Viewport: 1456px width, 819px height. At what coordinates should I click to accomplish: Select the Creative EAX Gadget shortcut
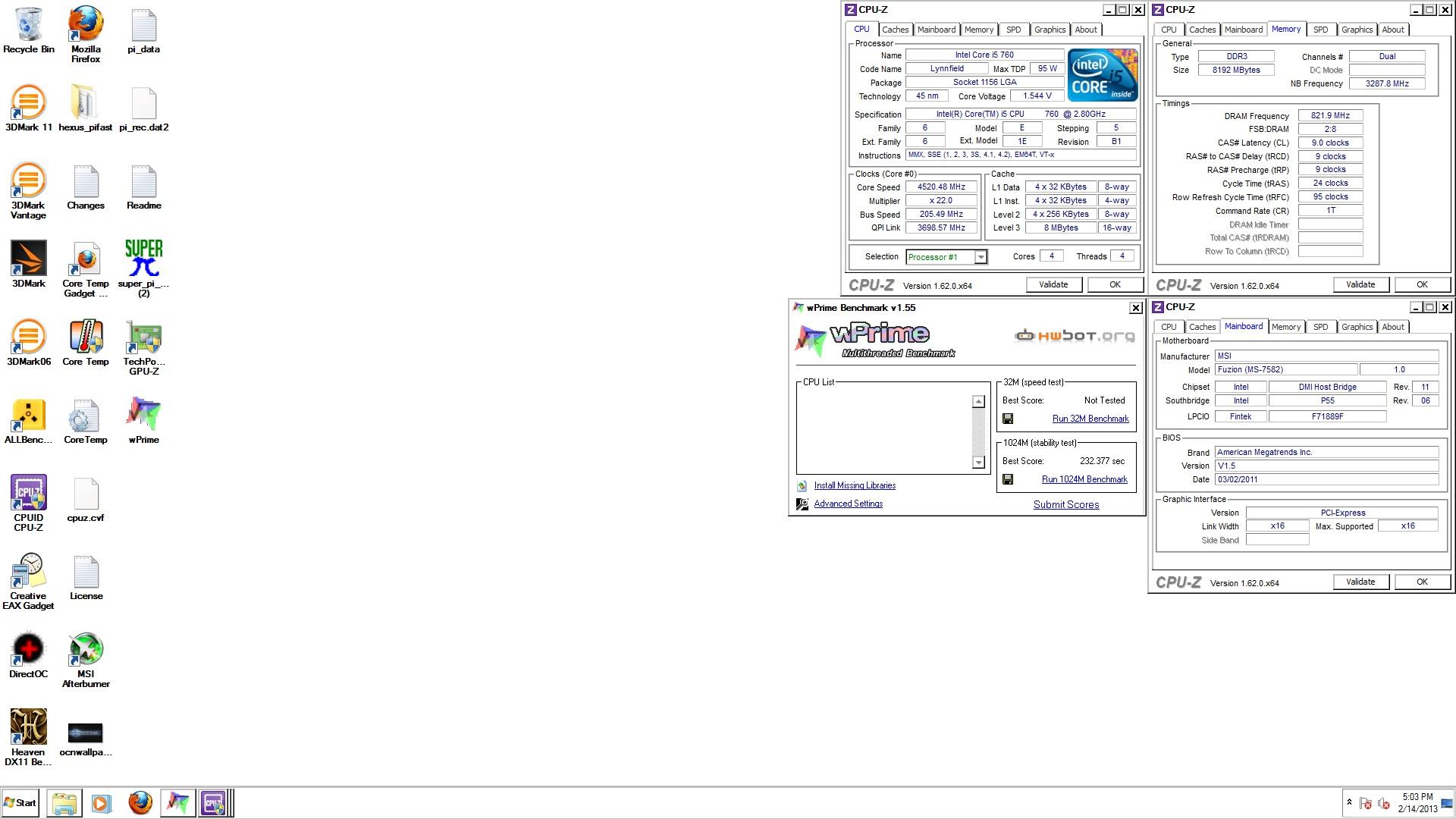tap(28, 581)
